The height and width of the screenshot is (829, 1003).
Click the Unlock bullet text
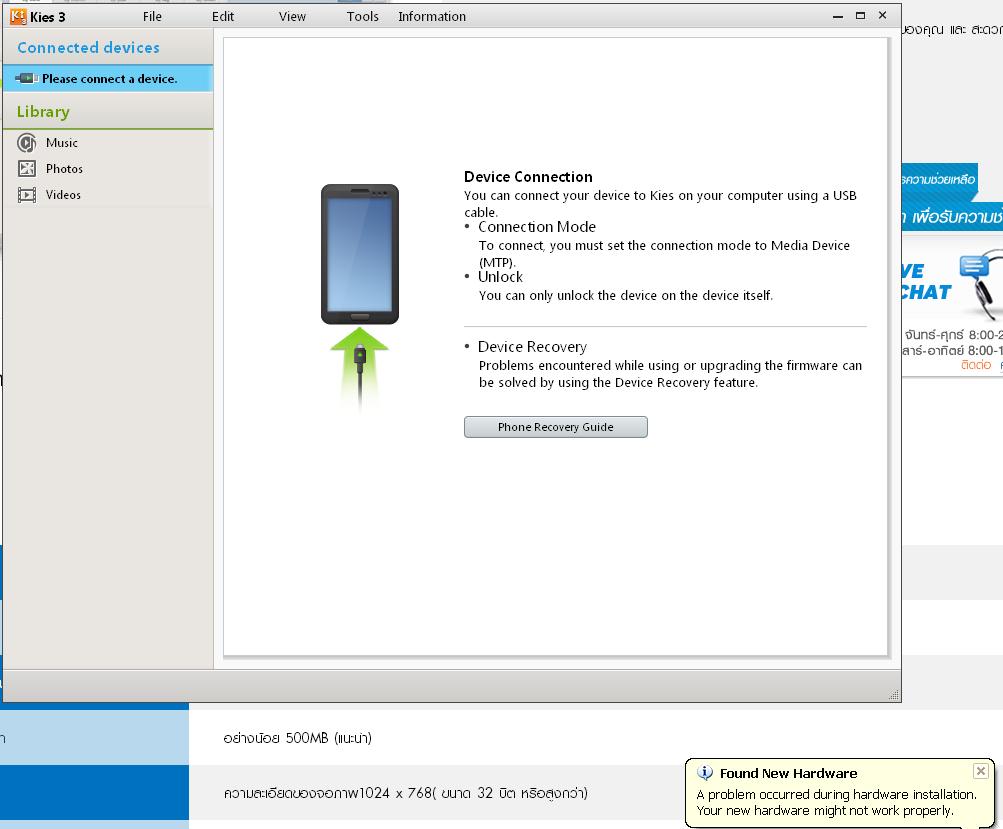pos(500,276)
